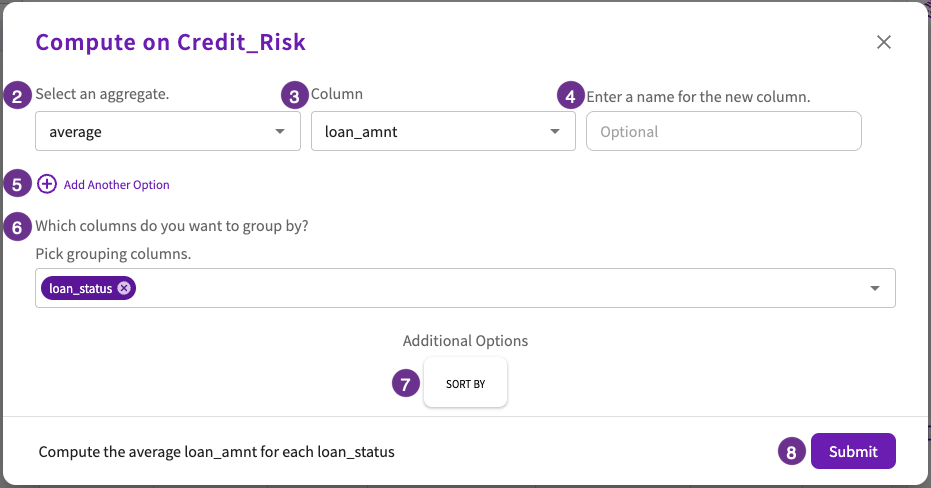This screenshot has height=488, width=931.
Task: Click the step 3 badge beside Column
Action: click(294, 96)
